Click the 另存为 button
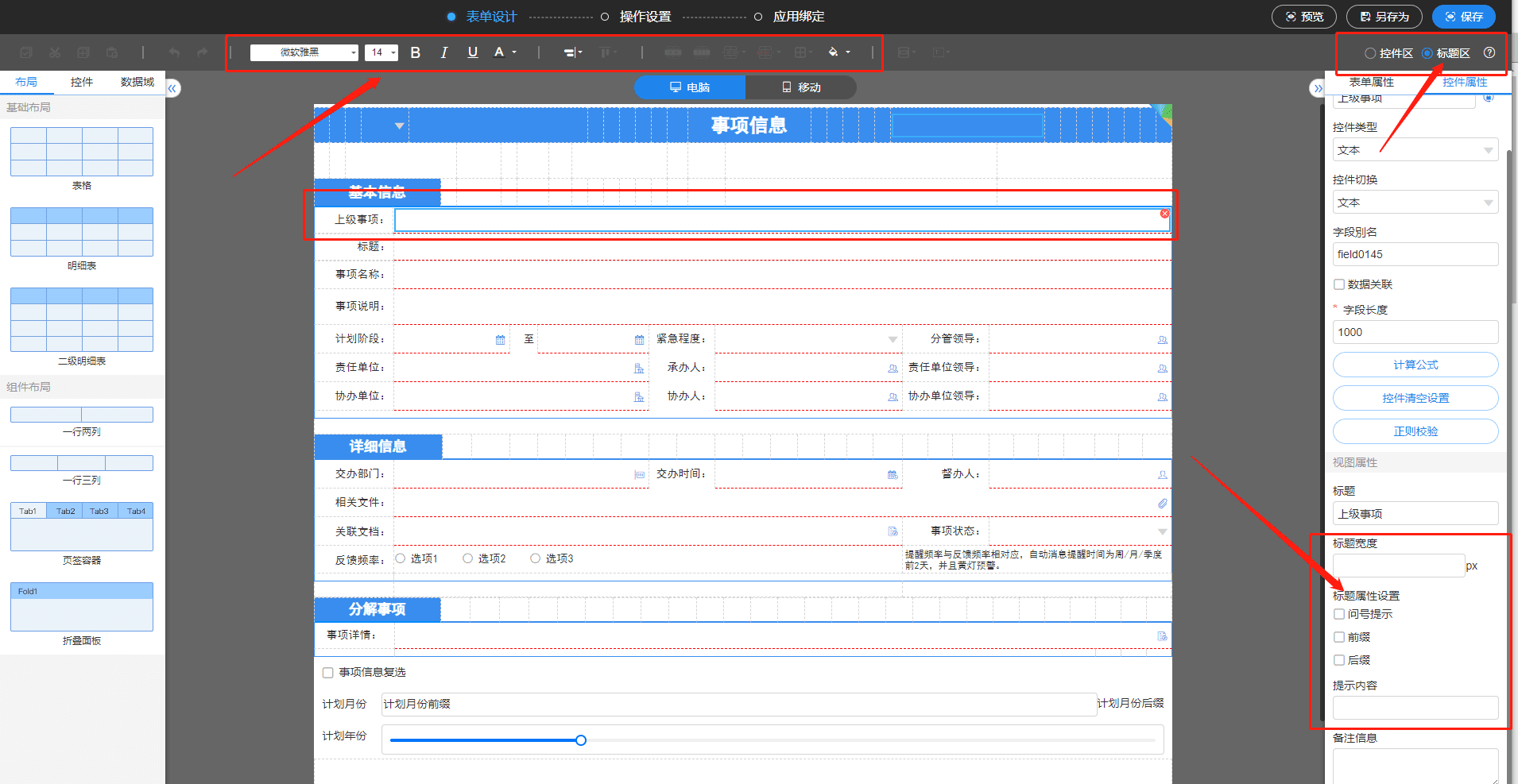The width and height of the screenshot is (1518, 784). [x=1384, y=17]
